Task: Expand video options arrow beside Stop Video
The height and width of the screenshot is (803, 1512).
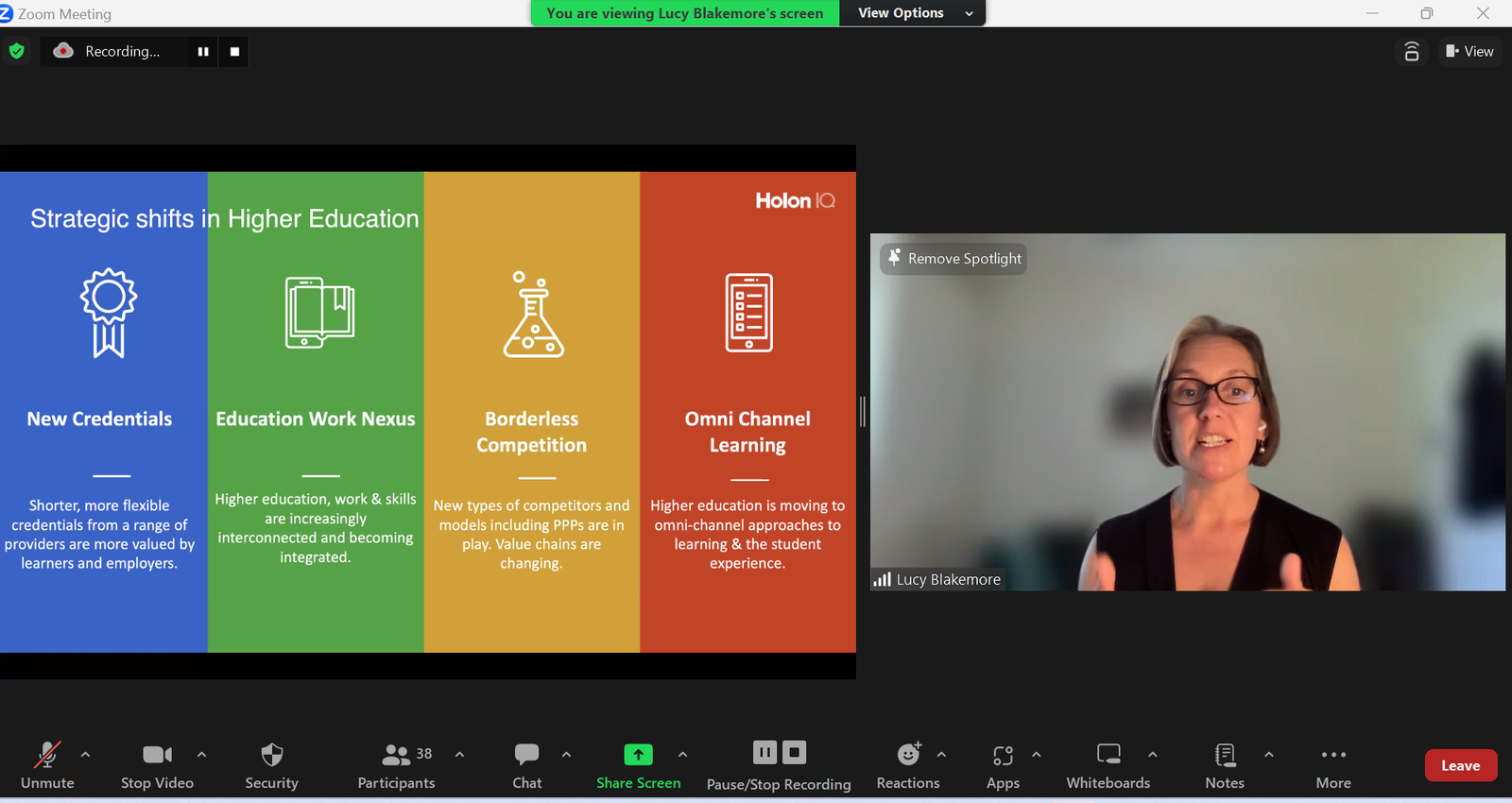Action: (201, 754)
